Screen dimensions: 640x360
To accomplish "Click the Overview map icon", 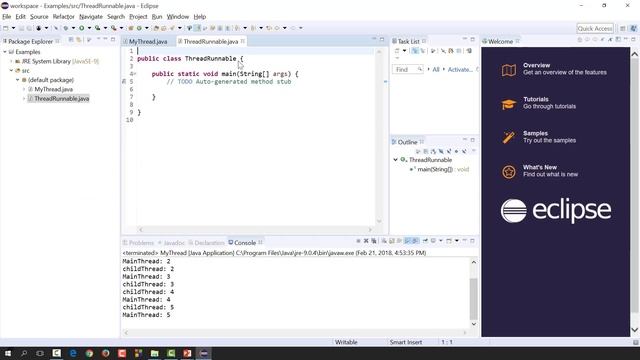I will 509,70.
